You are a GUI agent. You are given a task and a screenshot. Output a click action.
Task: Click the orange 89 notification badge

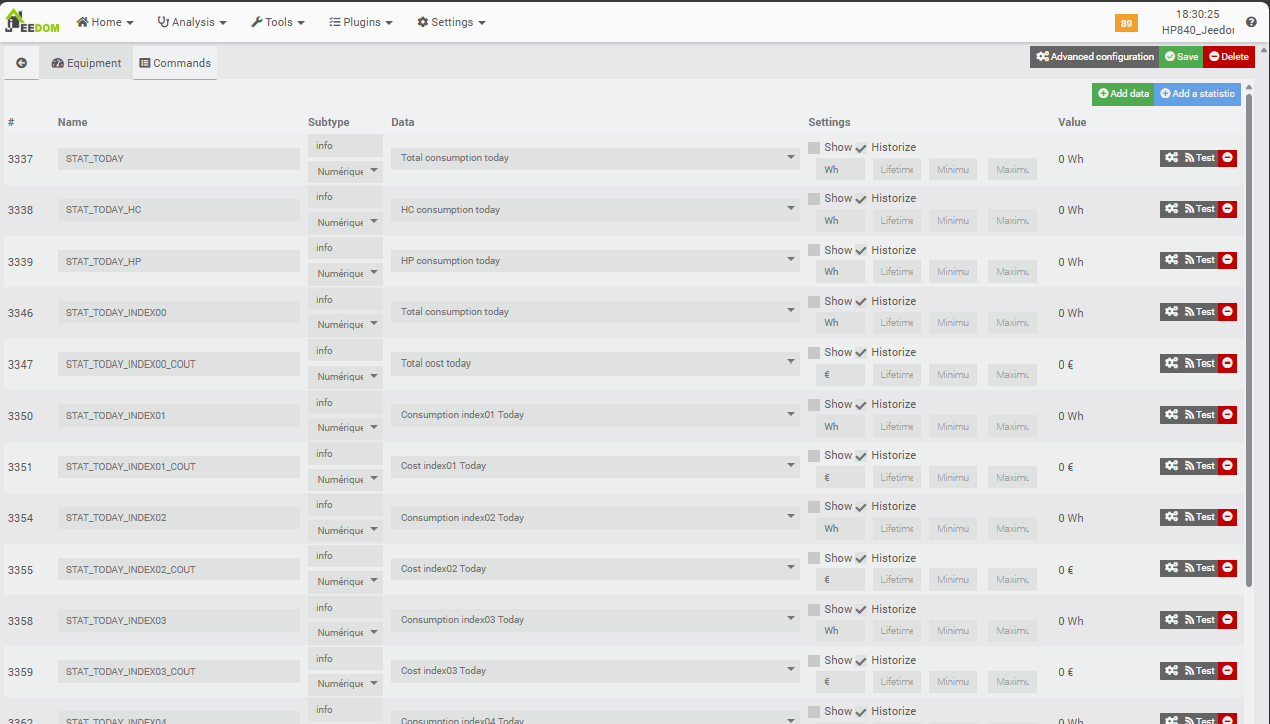click(1126, 23)
